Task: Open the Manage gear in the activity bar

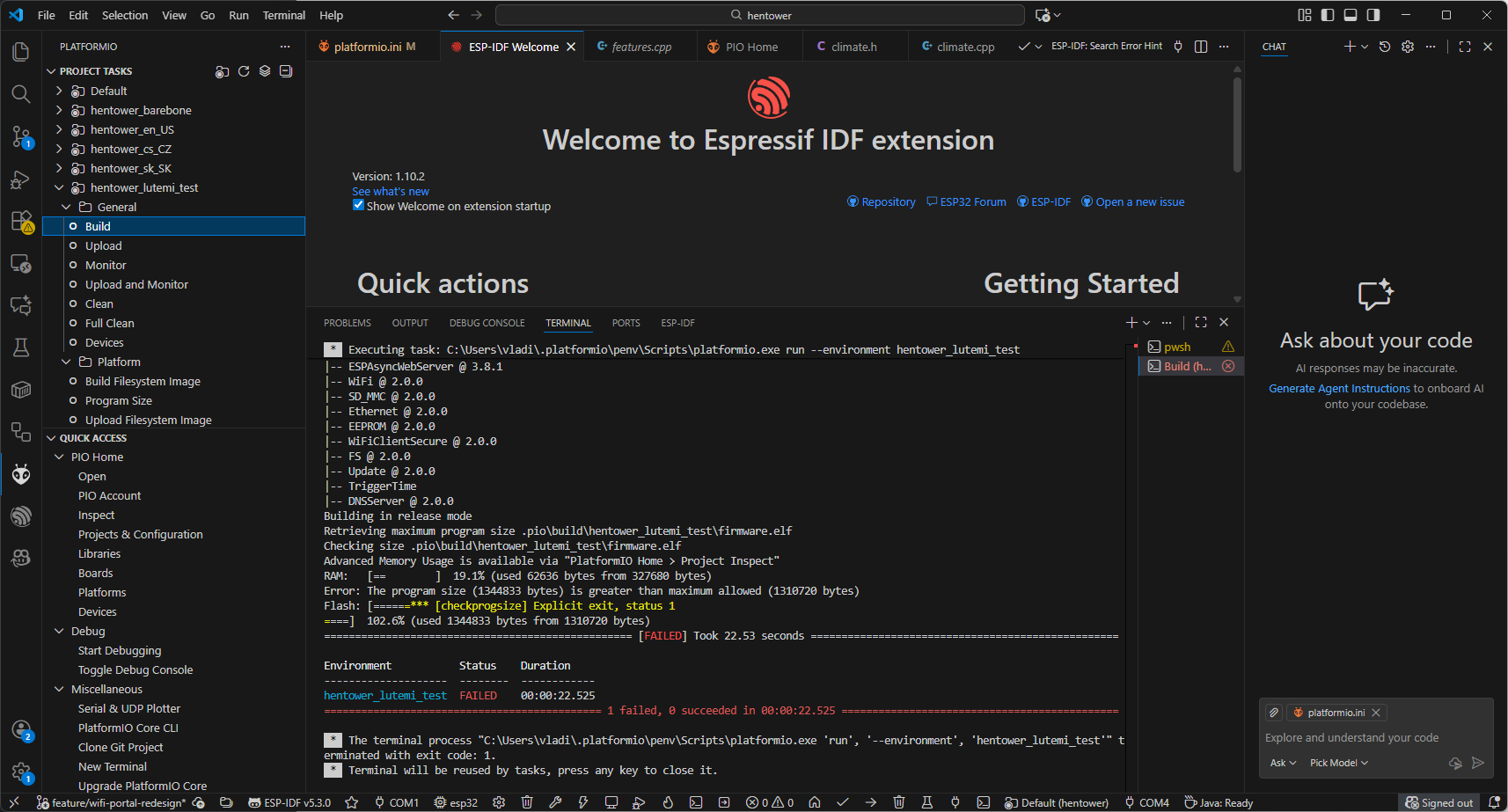Action: pyautogui.click(x=21, y=772)
